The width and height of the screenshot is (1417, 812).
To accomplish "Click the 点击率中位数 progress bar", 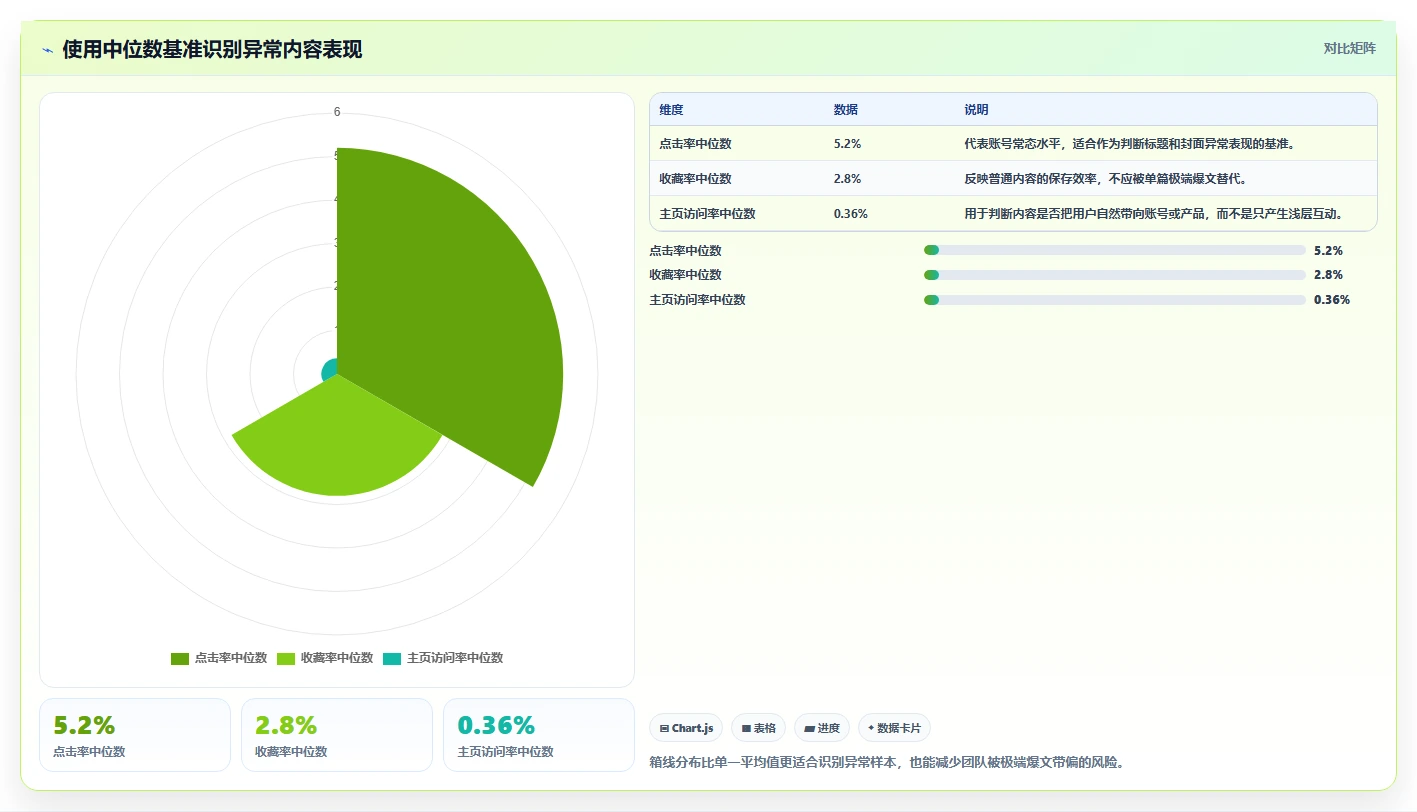I will [x=1115, y=250].
